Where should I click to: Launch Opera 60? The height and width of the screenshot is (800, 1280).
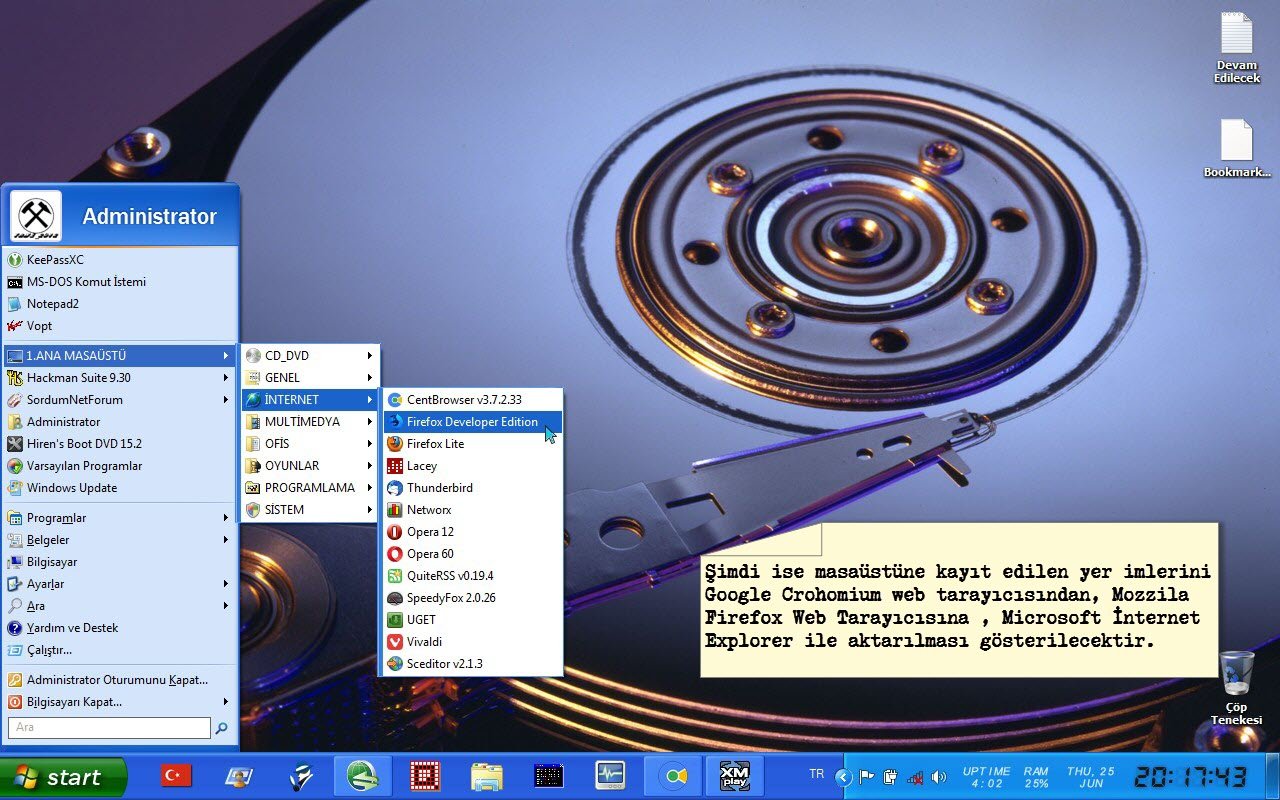[x=473, y=554]
